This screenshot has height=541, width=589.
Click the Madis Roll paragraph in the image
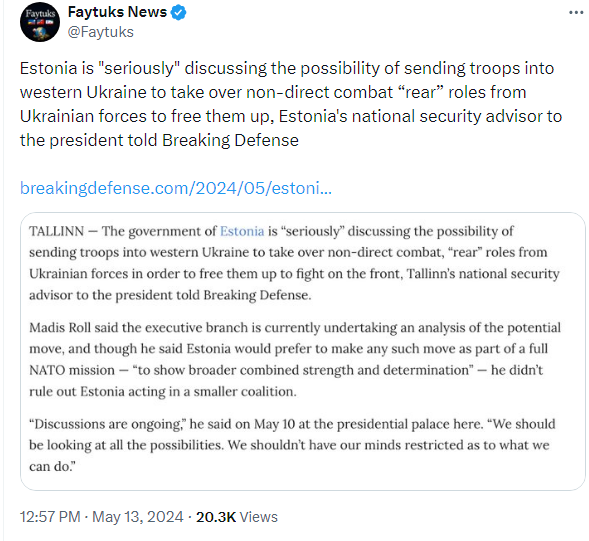click(x=295, y=360)
